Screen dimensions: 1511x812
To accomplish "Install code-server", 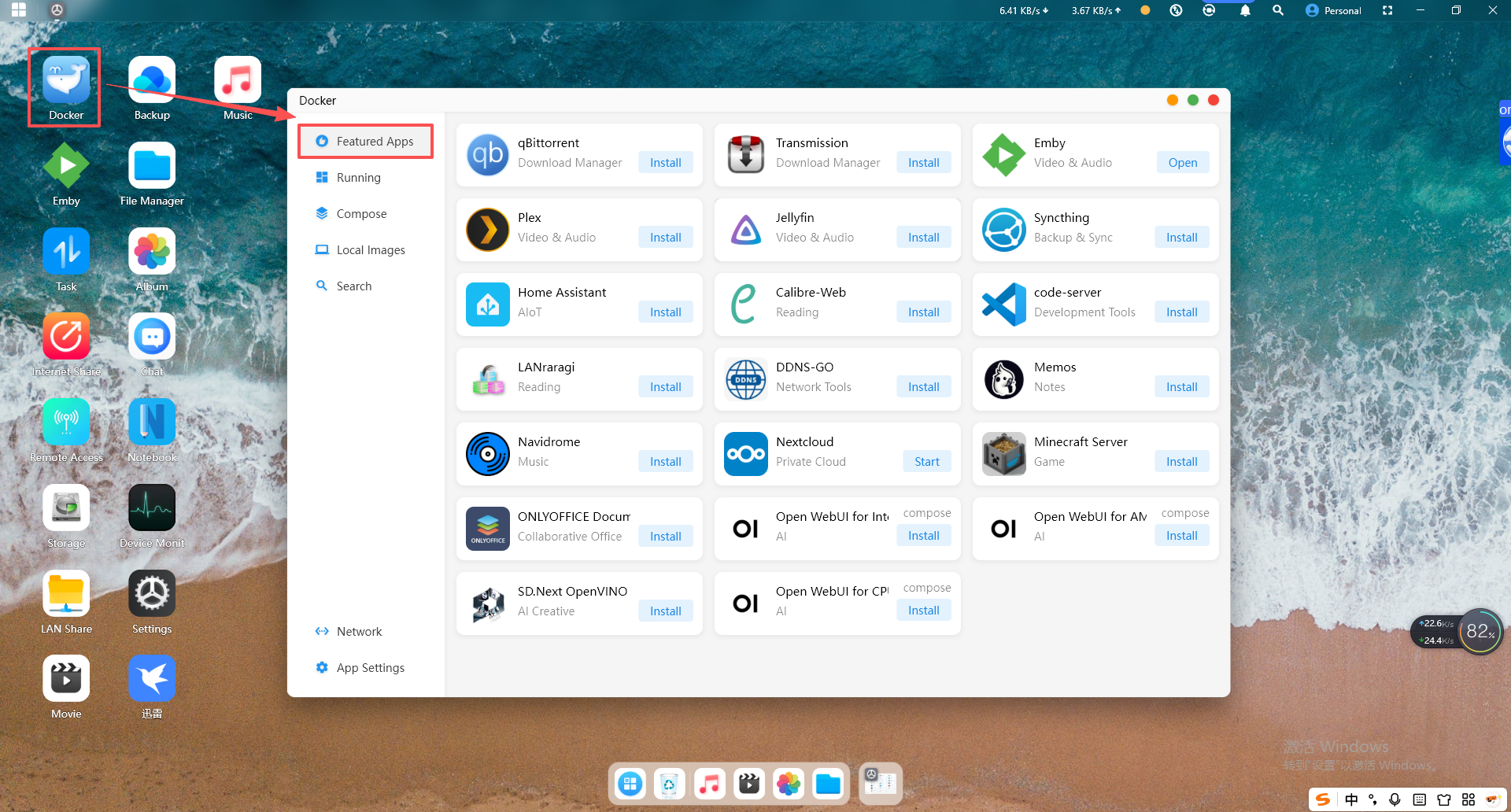I will coord(1182,312).
